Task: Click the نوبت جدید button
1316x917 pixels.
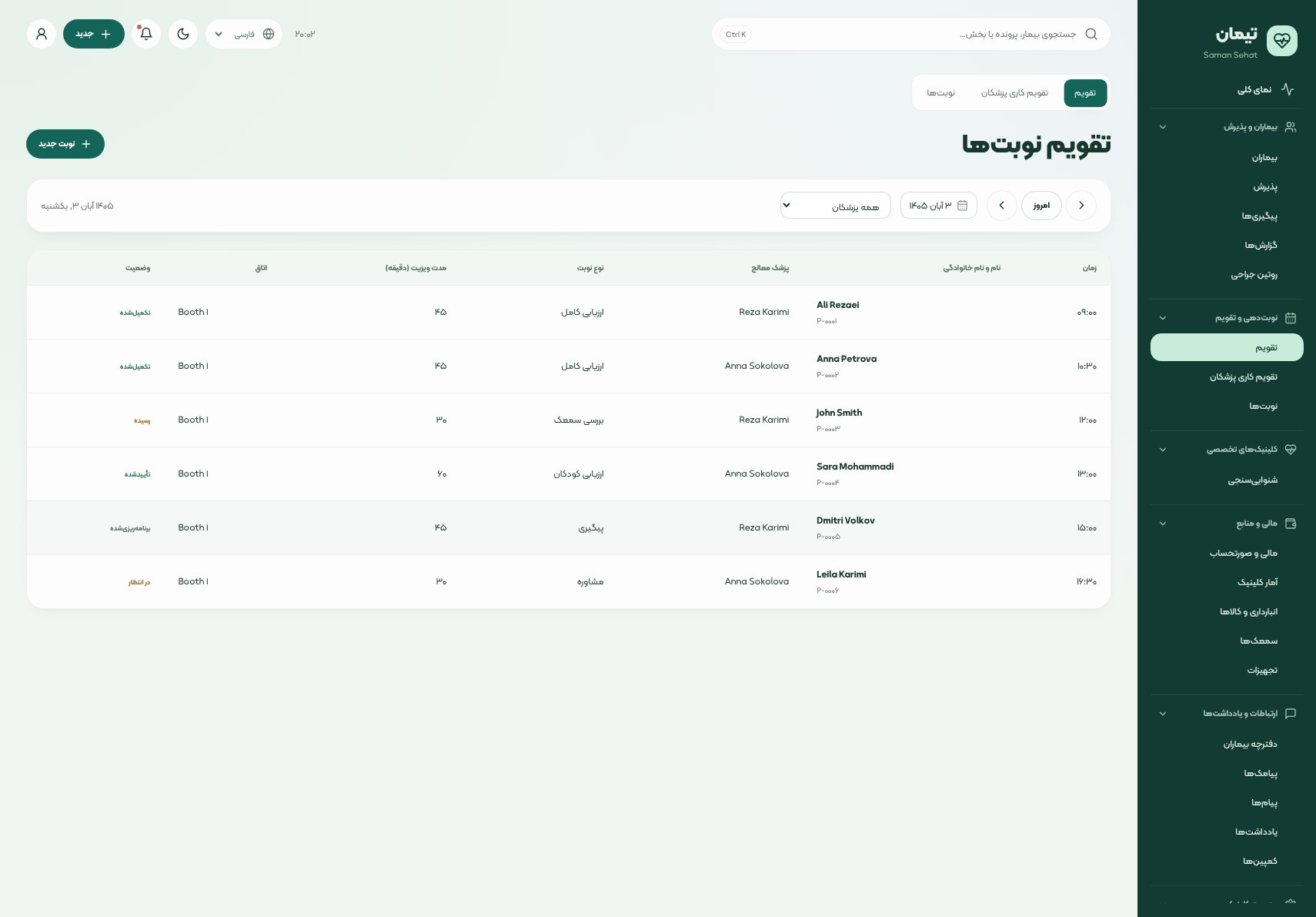Action: (x=65, y=144)
